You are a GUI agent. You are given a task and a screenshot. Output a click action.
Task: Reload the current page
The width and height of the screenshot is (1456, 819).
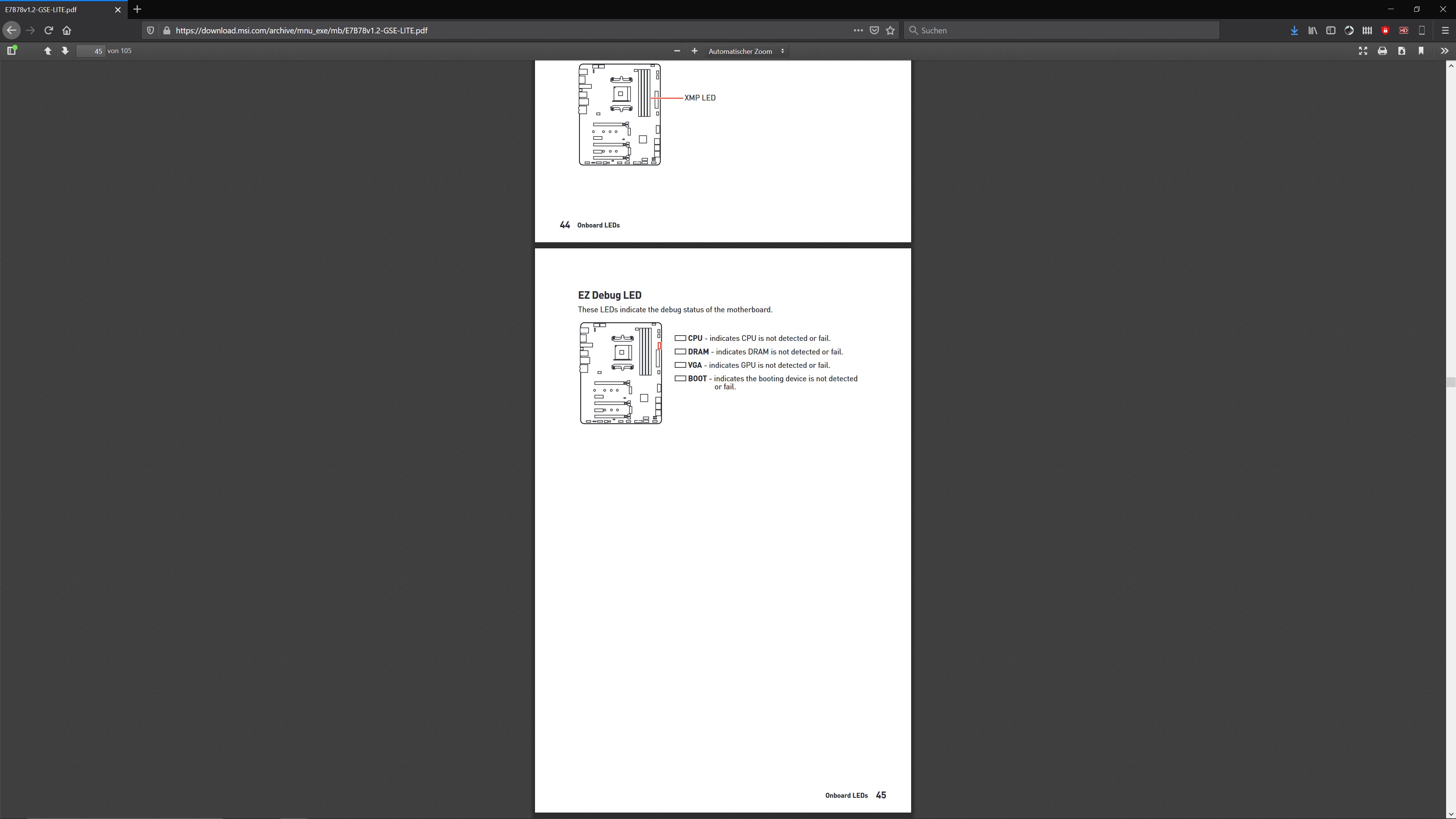49,30
